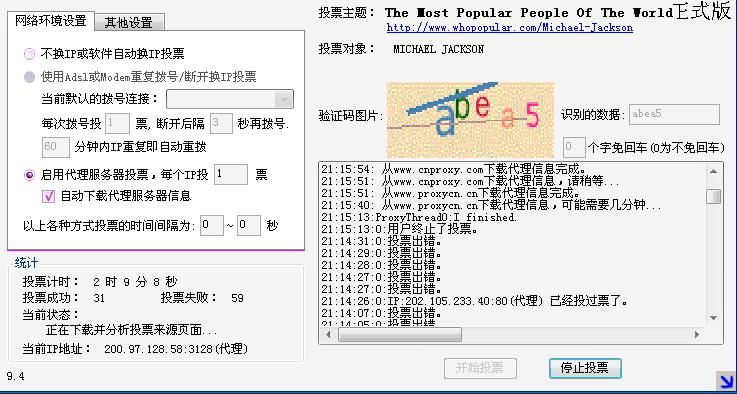Open the 当前默认的拨号连接 dropdown
737x394 pixels.
(x=230, y=99)
